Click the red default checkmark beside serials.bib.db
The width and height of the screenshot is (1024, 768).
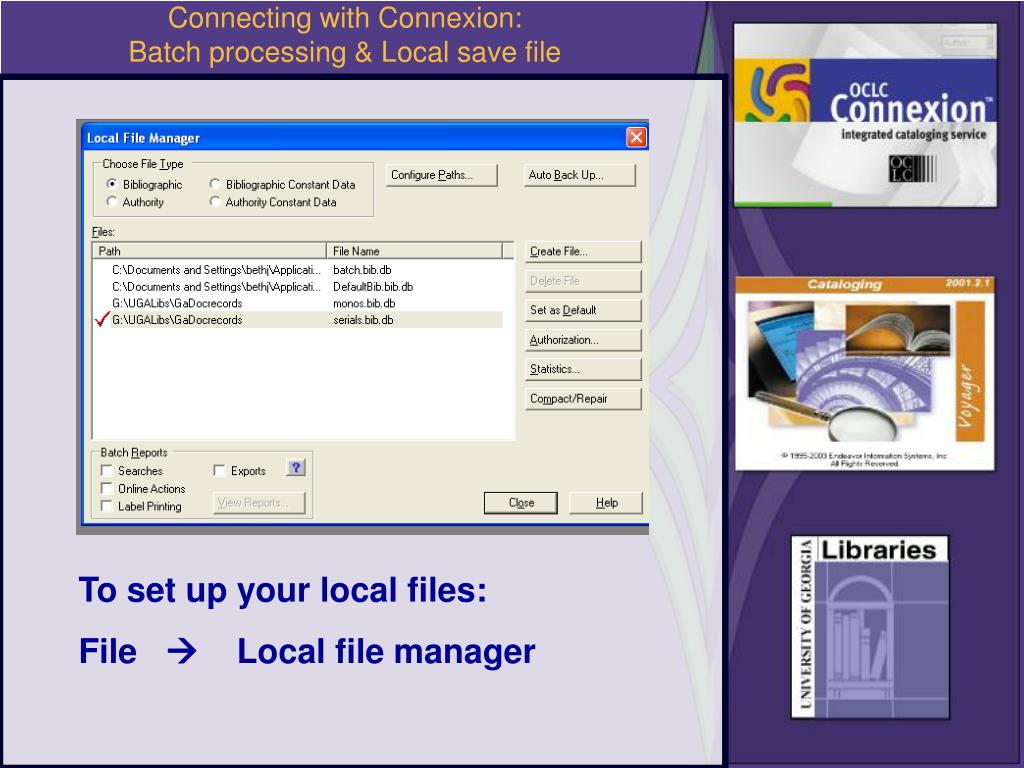tap(103, 319)
